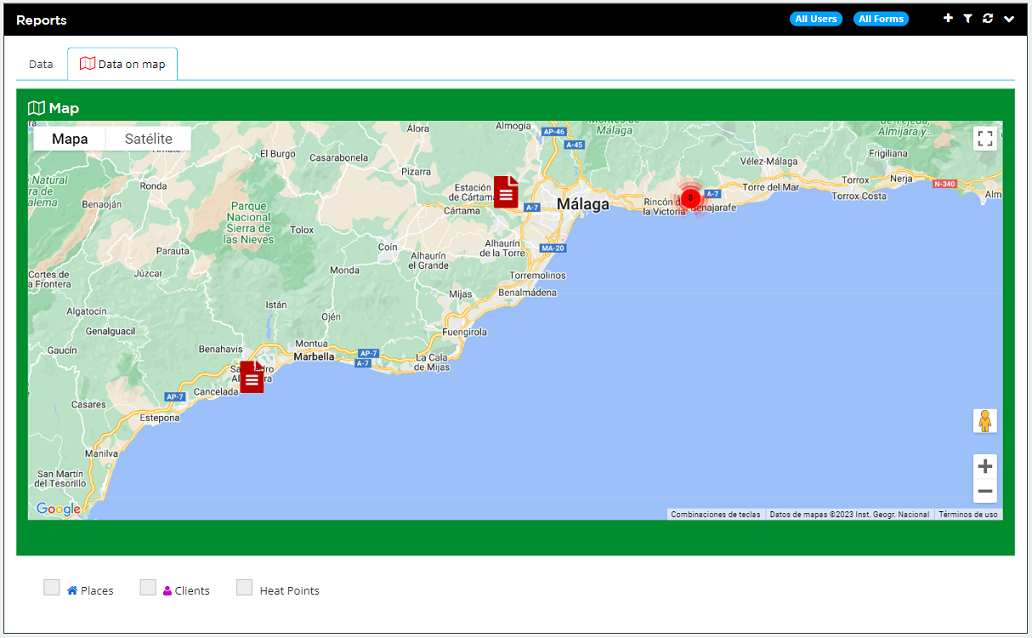Click the Pizarra label on map

click(x=416, y=171)
